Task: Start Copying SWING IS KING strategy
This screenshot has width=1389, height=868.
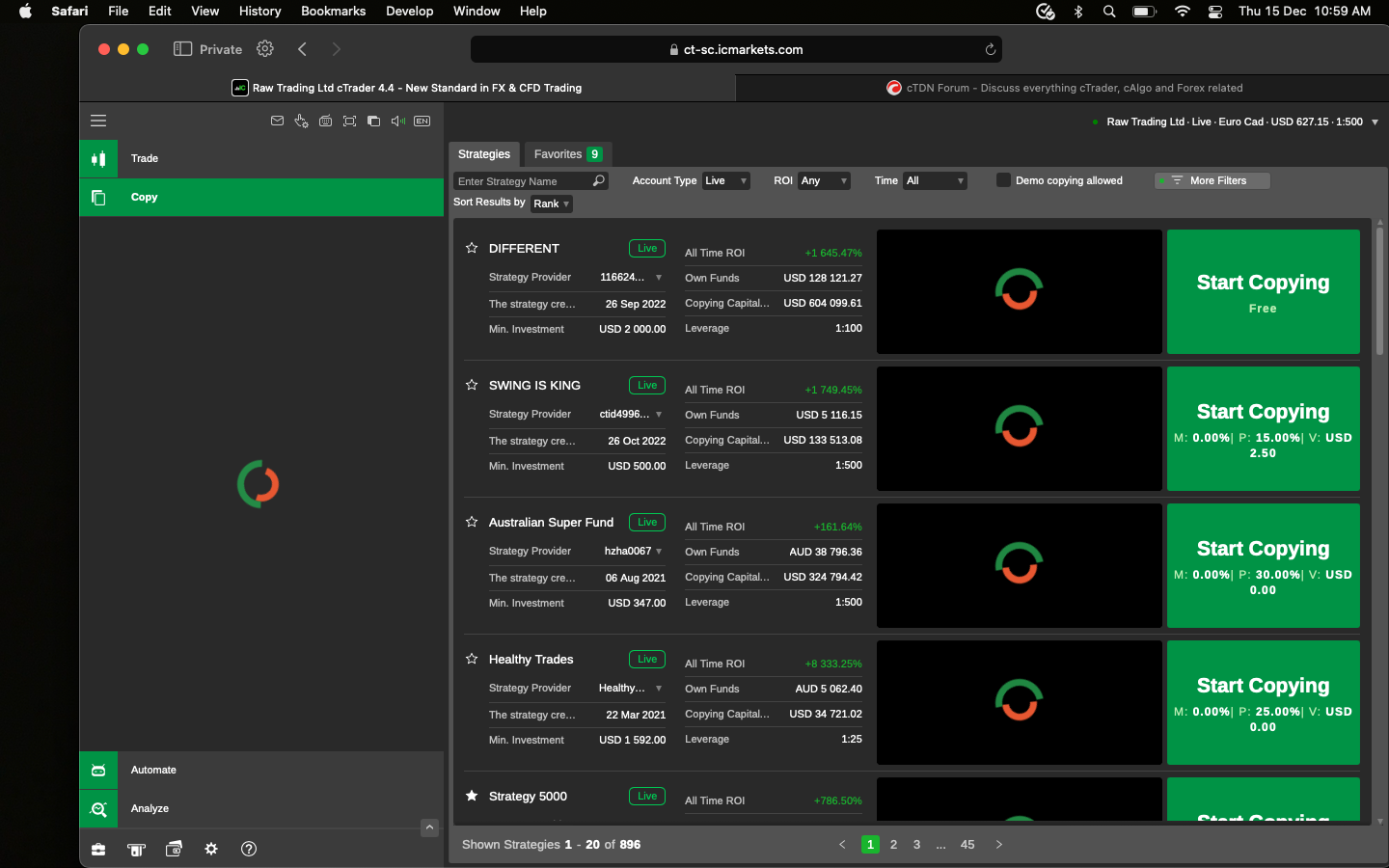Action: 1264,428
